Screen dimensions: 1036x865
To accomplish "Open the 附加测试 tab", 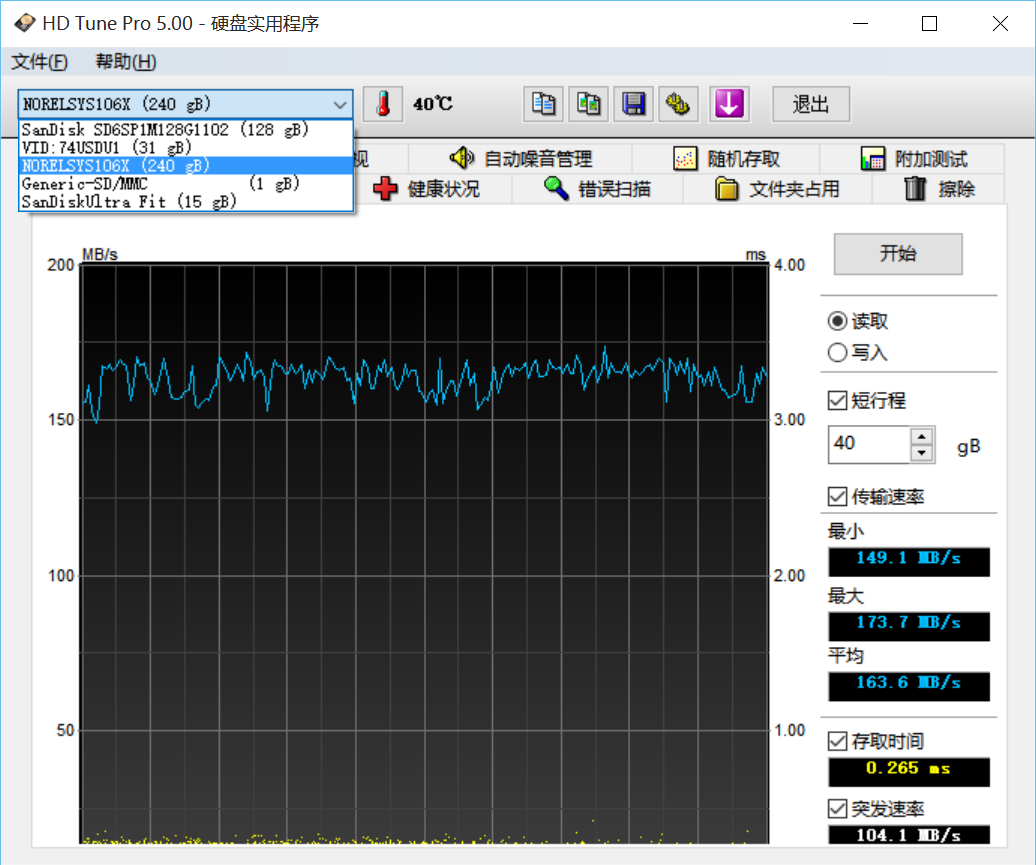I will [x=913, y=159].
